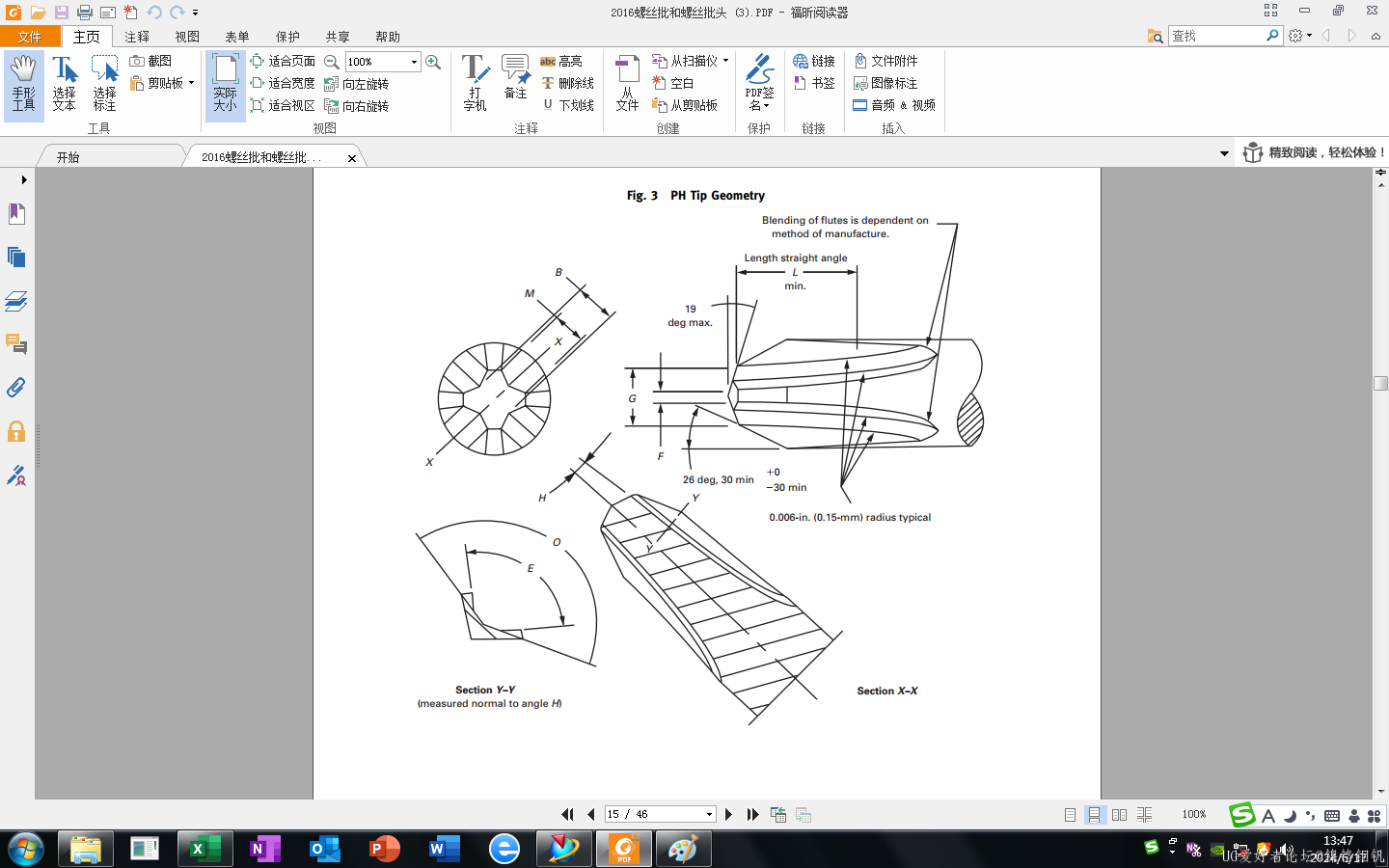Switch to the Form (表单) ribbon tab
1389x868 pixels.
(237, 37)
